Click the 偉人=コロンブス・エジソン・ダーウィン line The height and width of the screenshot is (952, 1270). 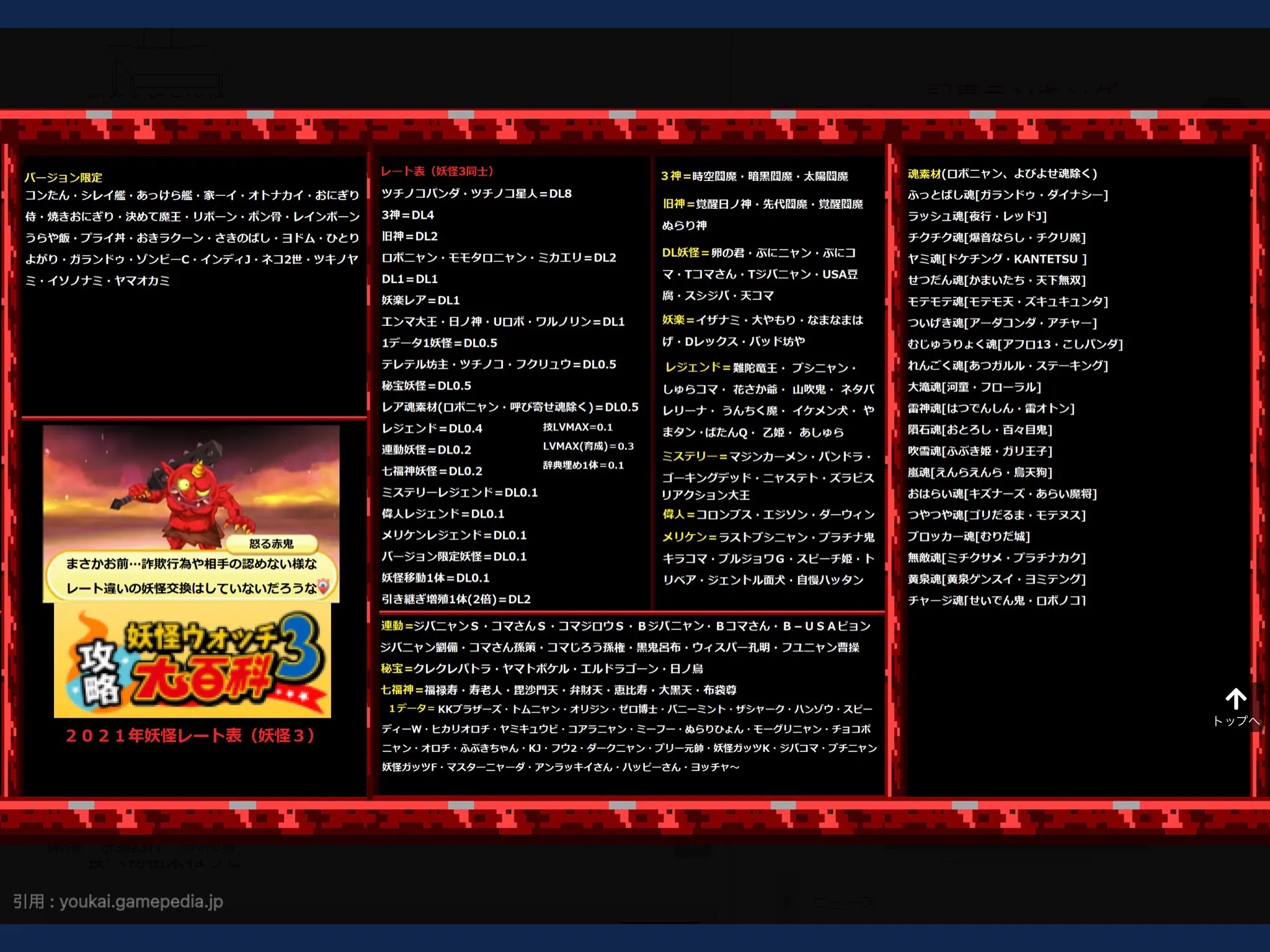tap(769, 514)
